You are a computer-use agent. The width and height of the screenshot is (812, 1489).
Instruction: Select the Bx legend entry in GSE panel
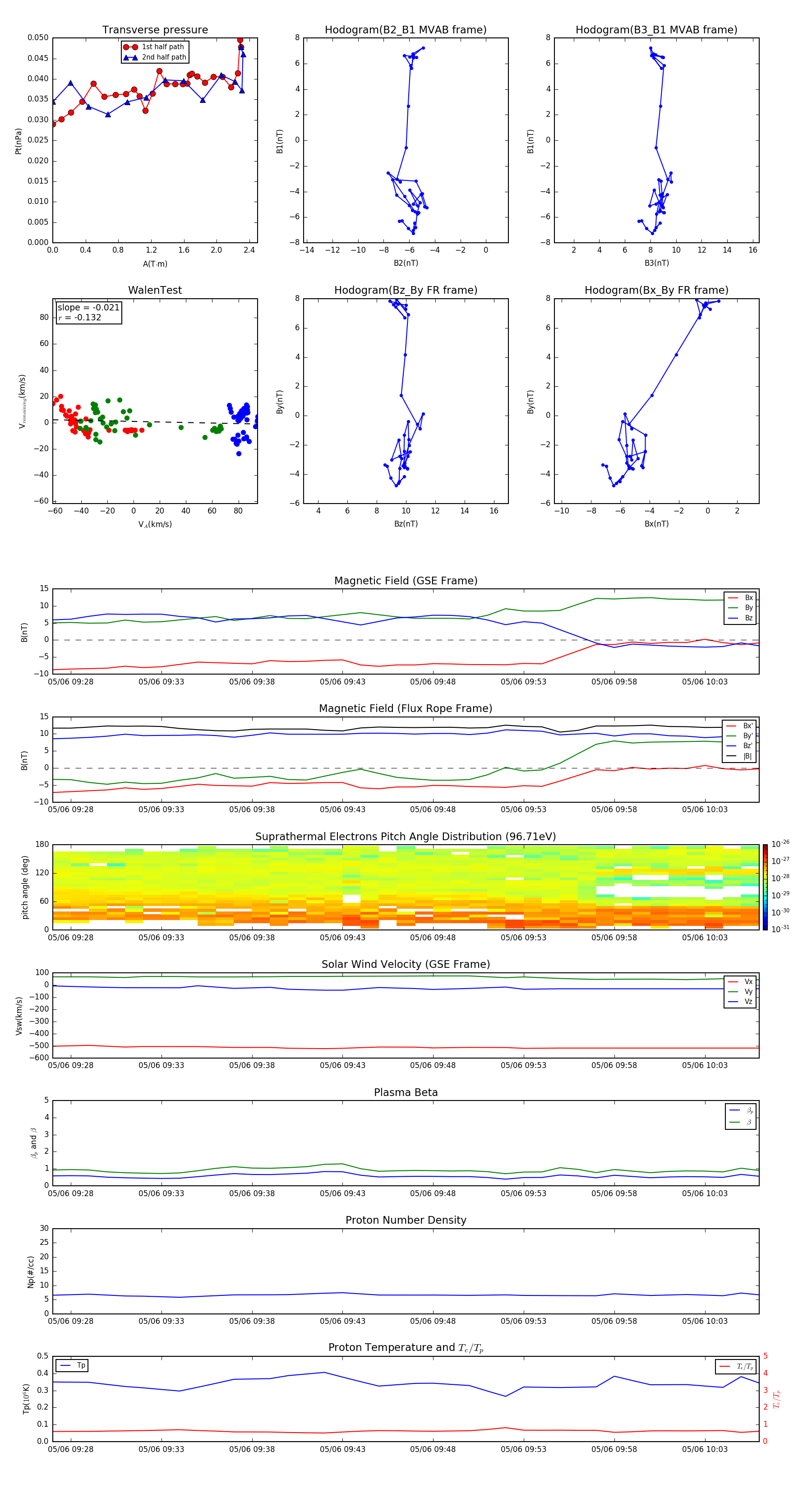click(x=740, y=598)
